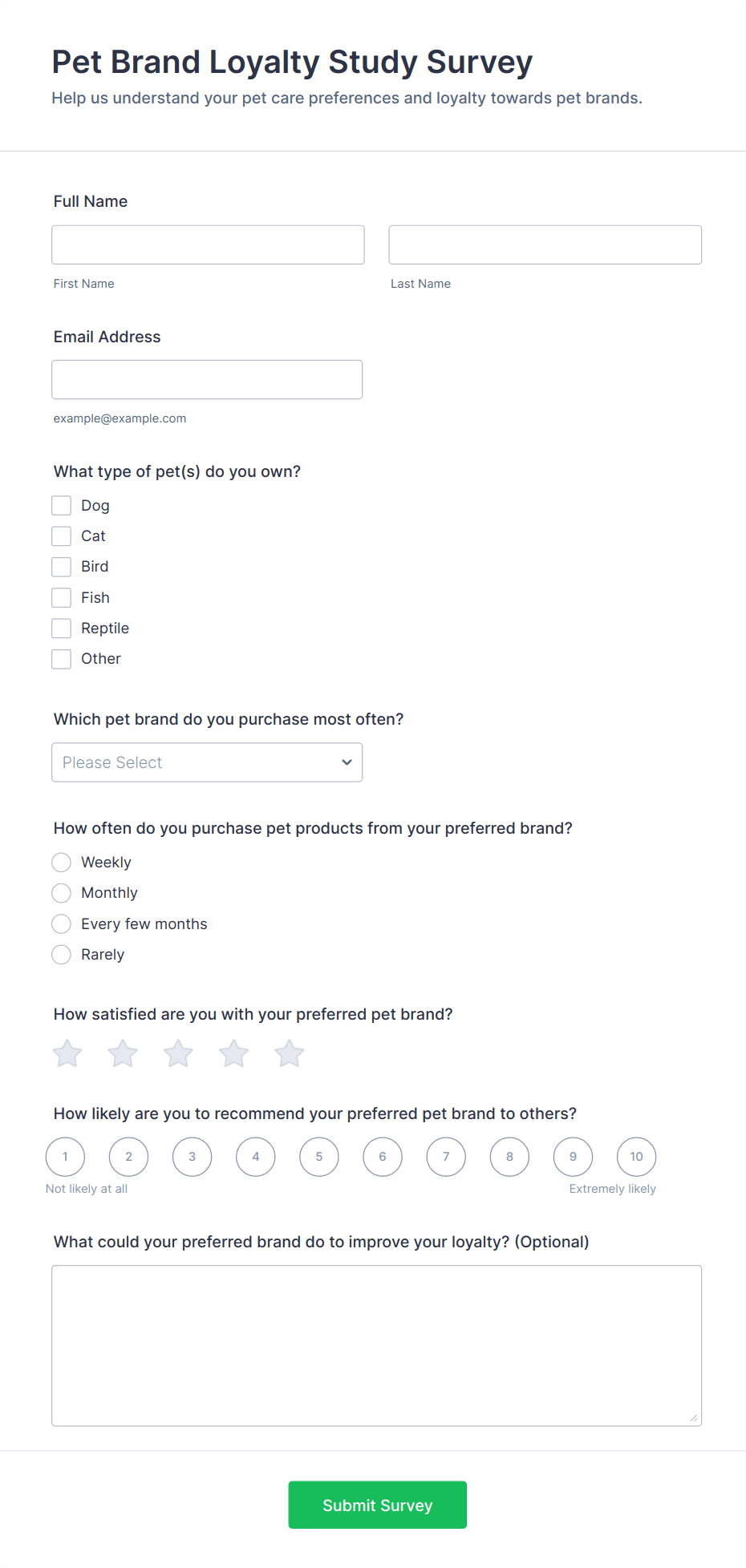The width and height of the screenshot is (746, 1568).
Task: Tick the Cat checkbox
Action: [62, 535]
